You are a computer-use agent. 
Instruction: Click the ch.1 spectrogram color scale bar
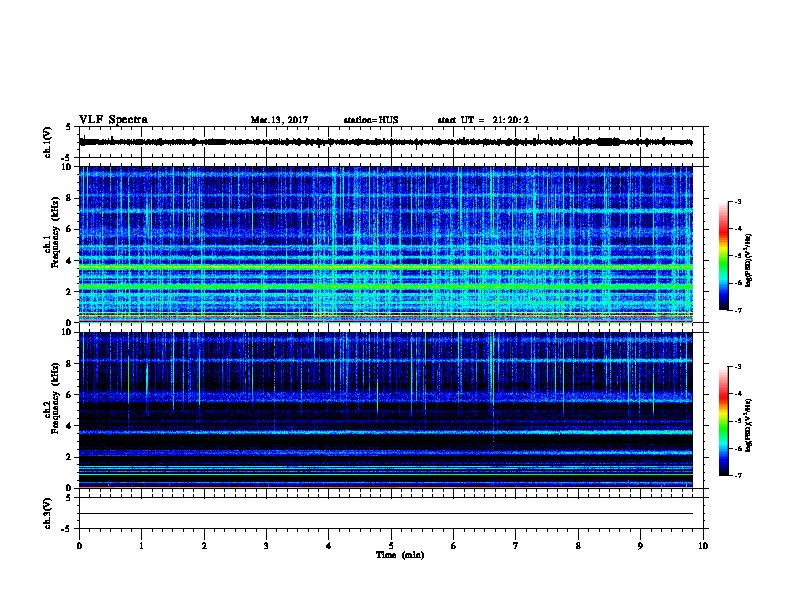[724, 256]
